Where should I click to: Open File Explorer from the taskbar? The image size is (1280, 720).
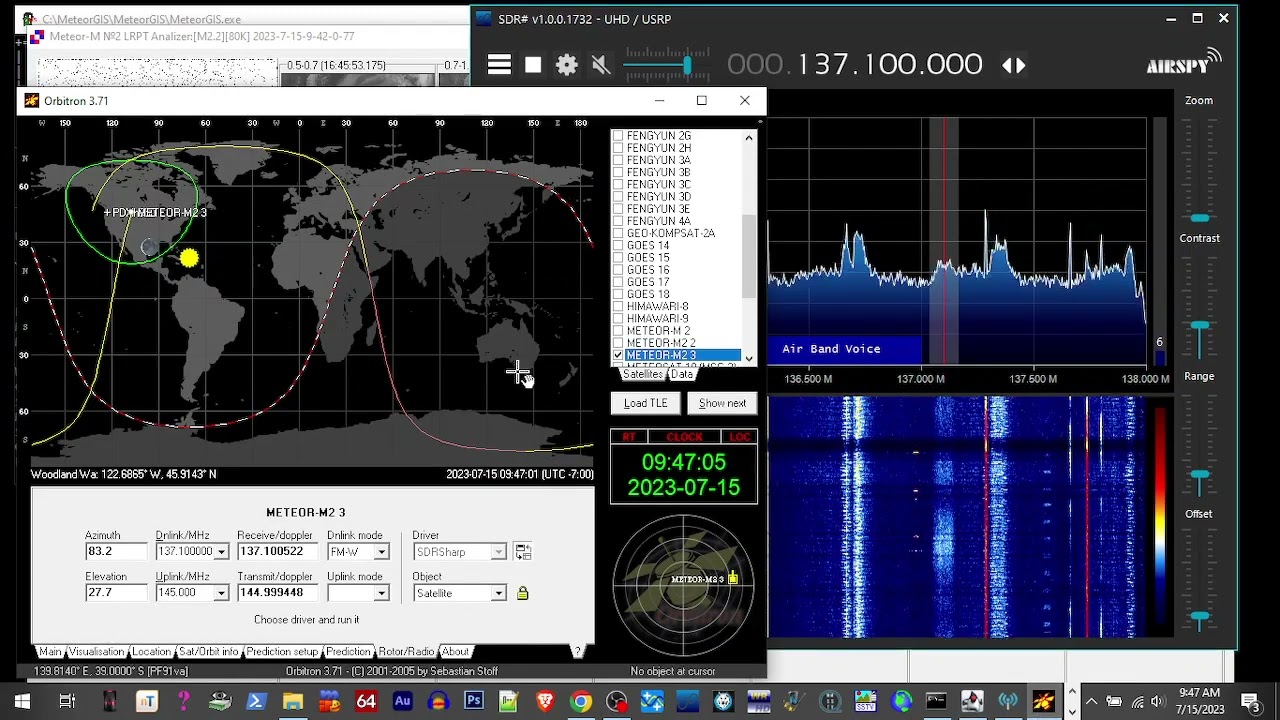(x=292, y=701)
